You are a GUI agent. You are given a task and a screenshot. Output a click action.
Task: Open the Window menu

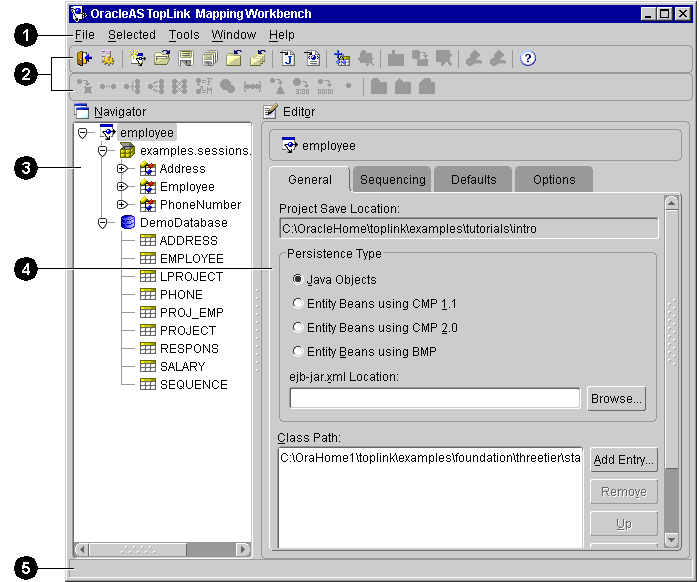(234, 35)
